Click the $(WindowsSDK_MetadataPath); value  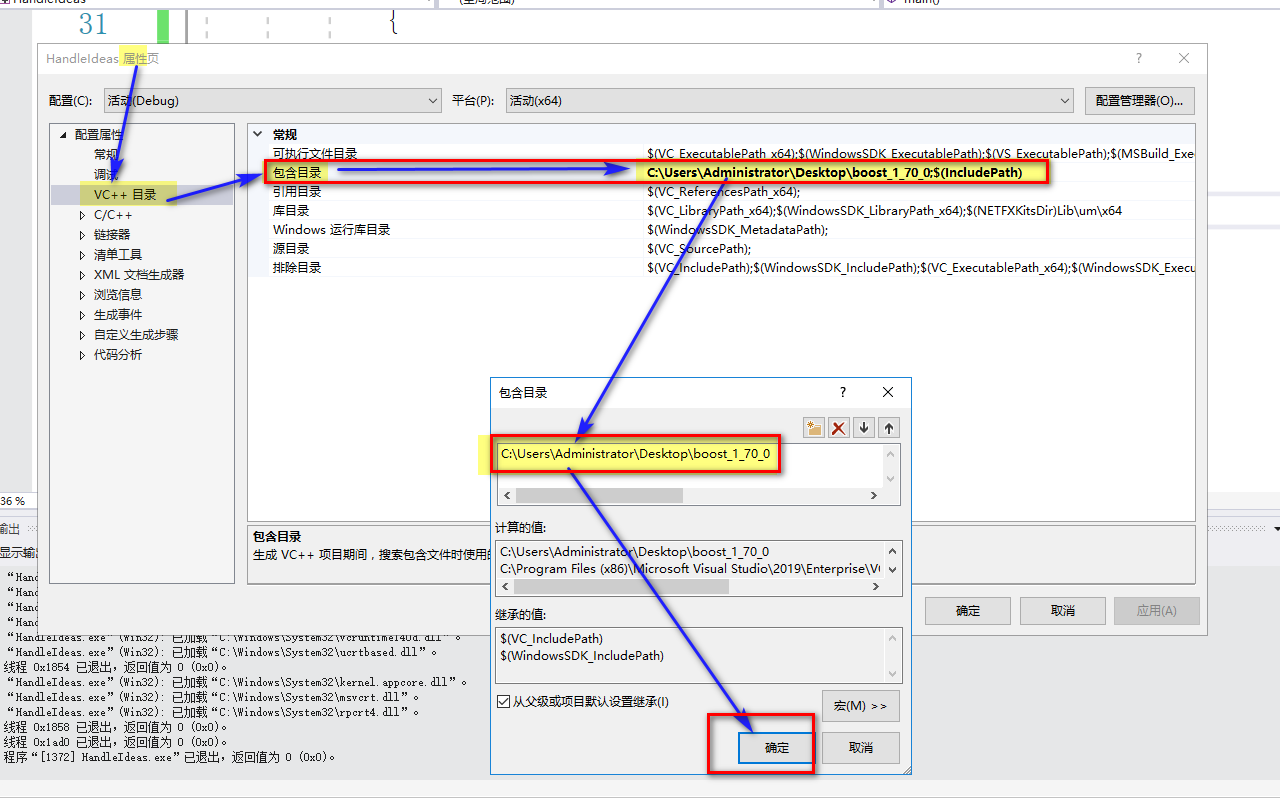[738, 230]
